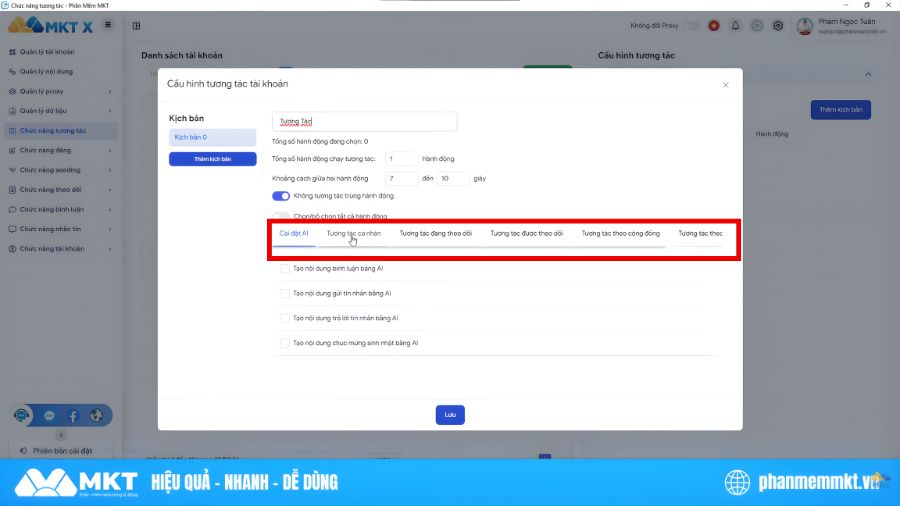Switch to Cài đặt AI tab
Screen dimensions: 900x506
click(x=294, y=233)
